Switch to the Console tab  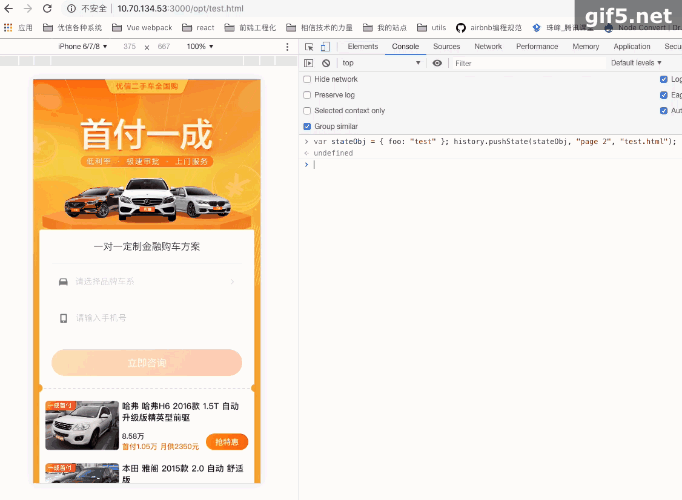pos(405,47)
